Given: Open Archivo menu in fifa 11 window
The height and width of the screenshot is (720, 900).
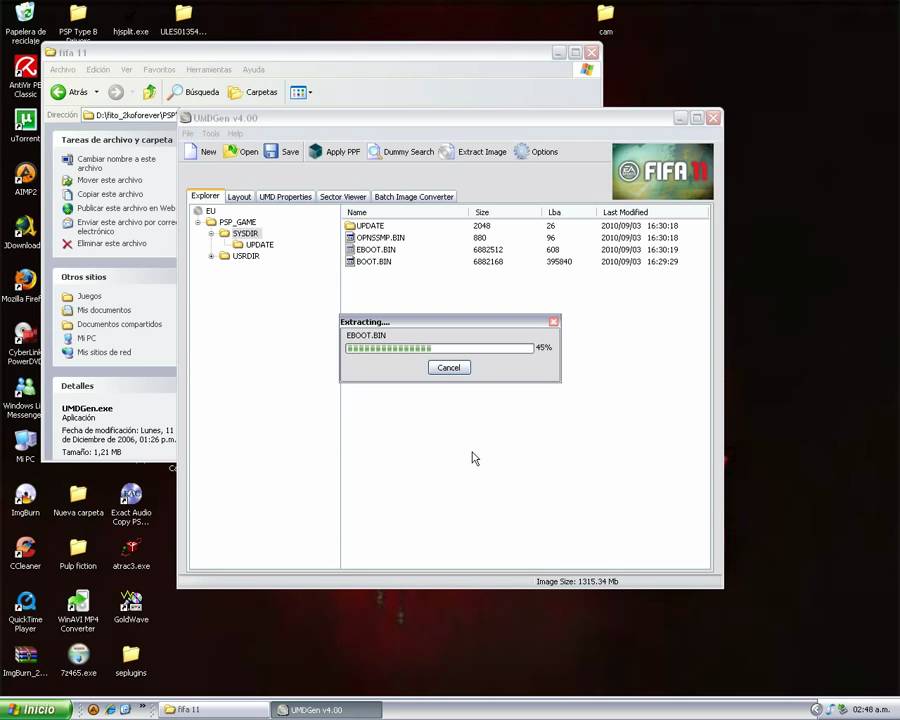Looking at the screenshot, I should click(x=63, y=69).
